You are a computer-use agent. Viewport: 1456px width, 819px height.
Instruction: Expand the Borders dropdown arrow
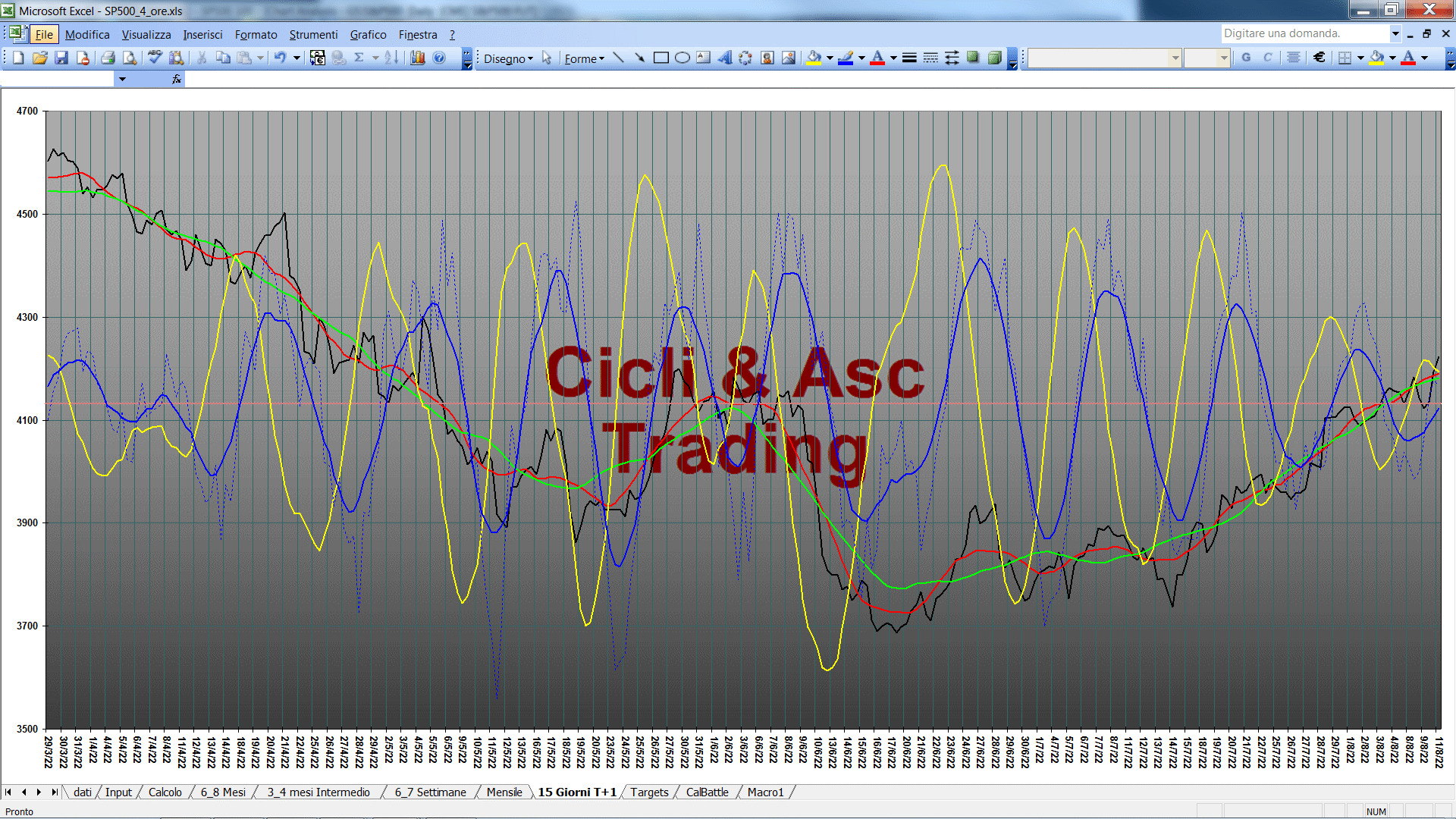click(x=1360, y=58)
